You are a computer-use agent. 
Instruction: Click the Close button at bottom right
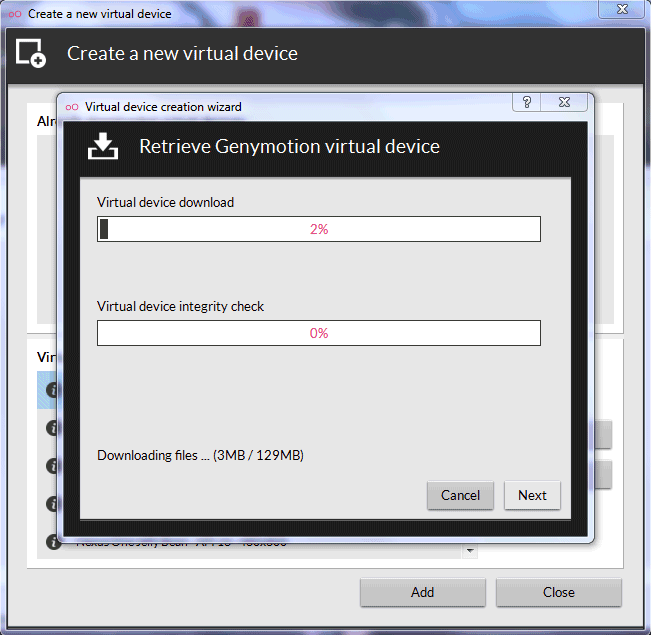point(558,592)
